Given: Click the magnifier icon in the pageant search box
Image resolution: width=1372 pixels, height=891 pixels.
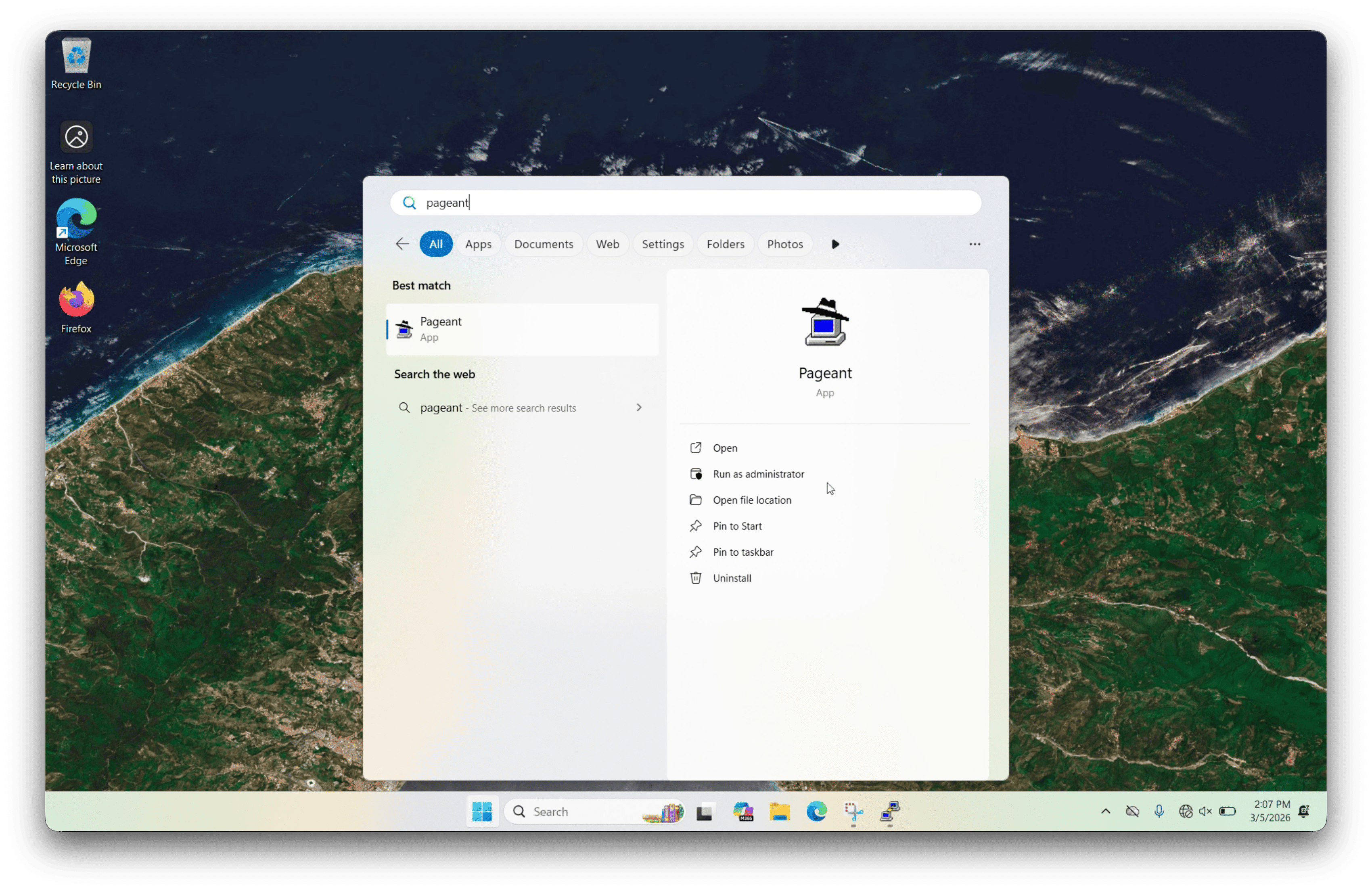Looking at the screenshot, I should [x=409, y=203].
